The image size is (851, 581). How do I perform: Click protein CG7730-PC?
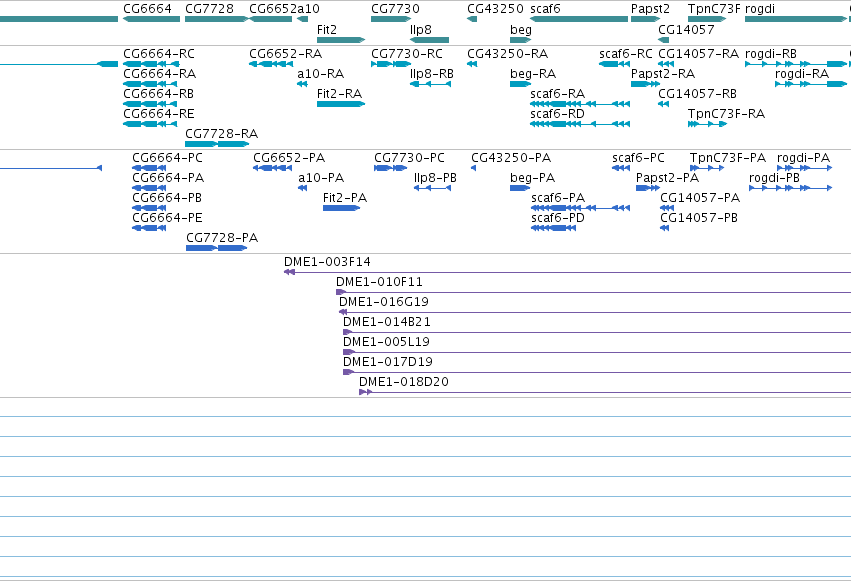(391, 168)
